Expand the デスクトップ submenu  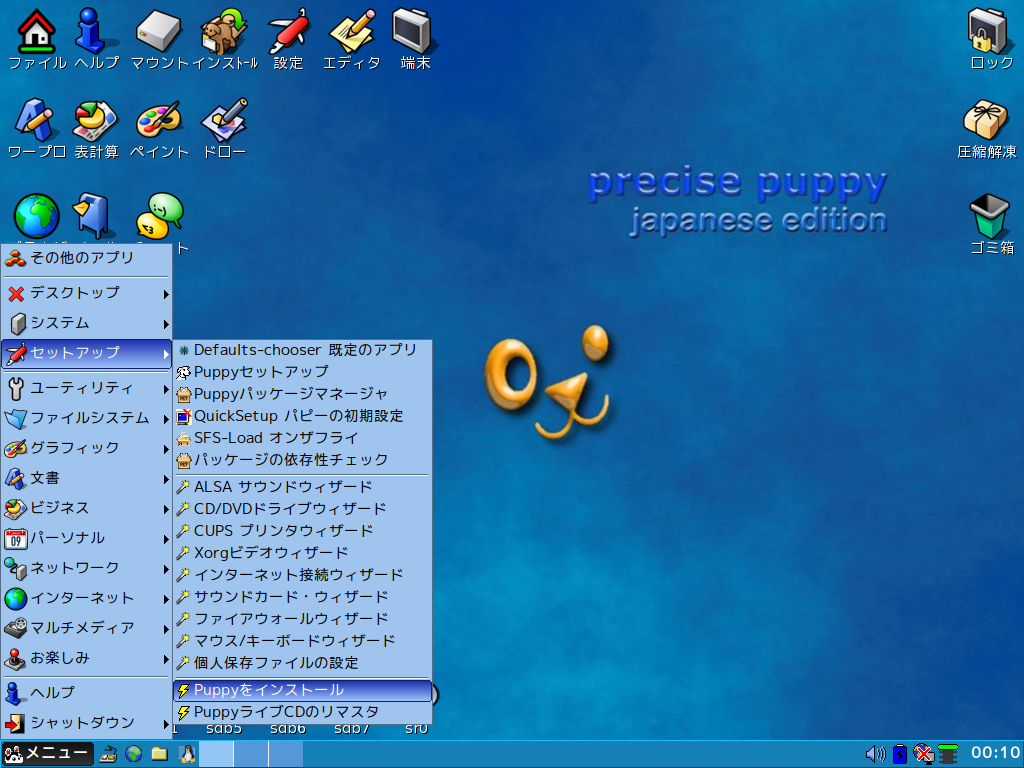pos(86,293)
